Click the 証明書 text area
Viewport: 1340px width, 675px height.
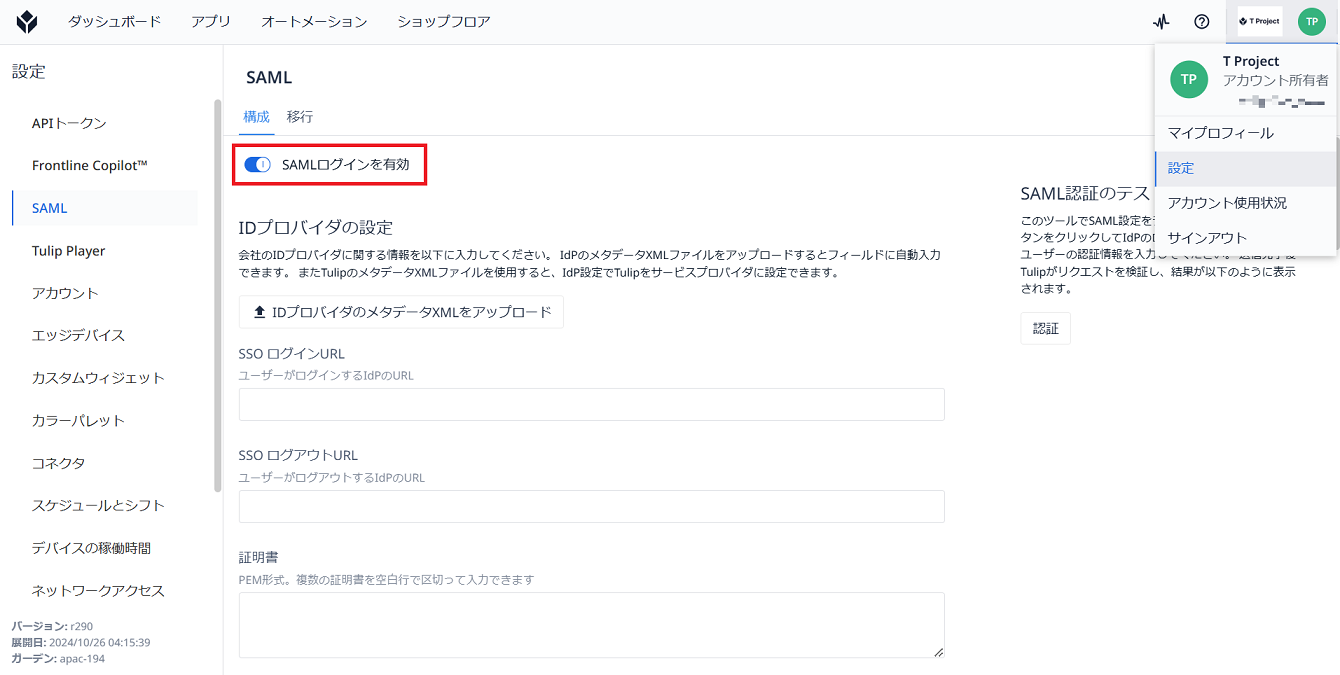[x=591, y=625]
